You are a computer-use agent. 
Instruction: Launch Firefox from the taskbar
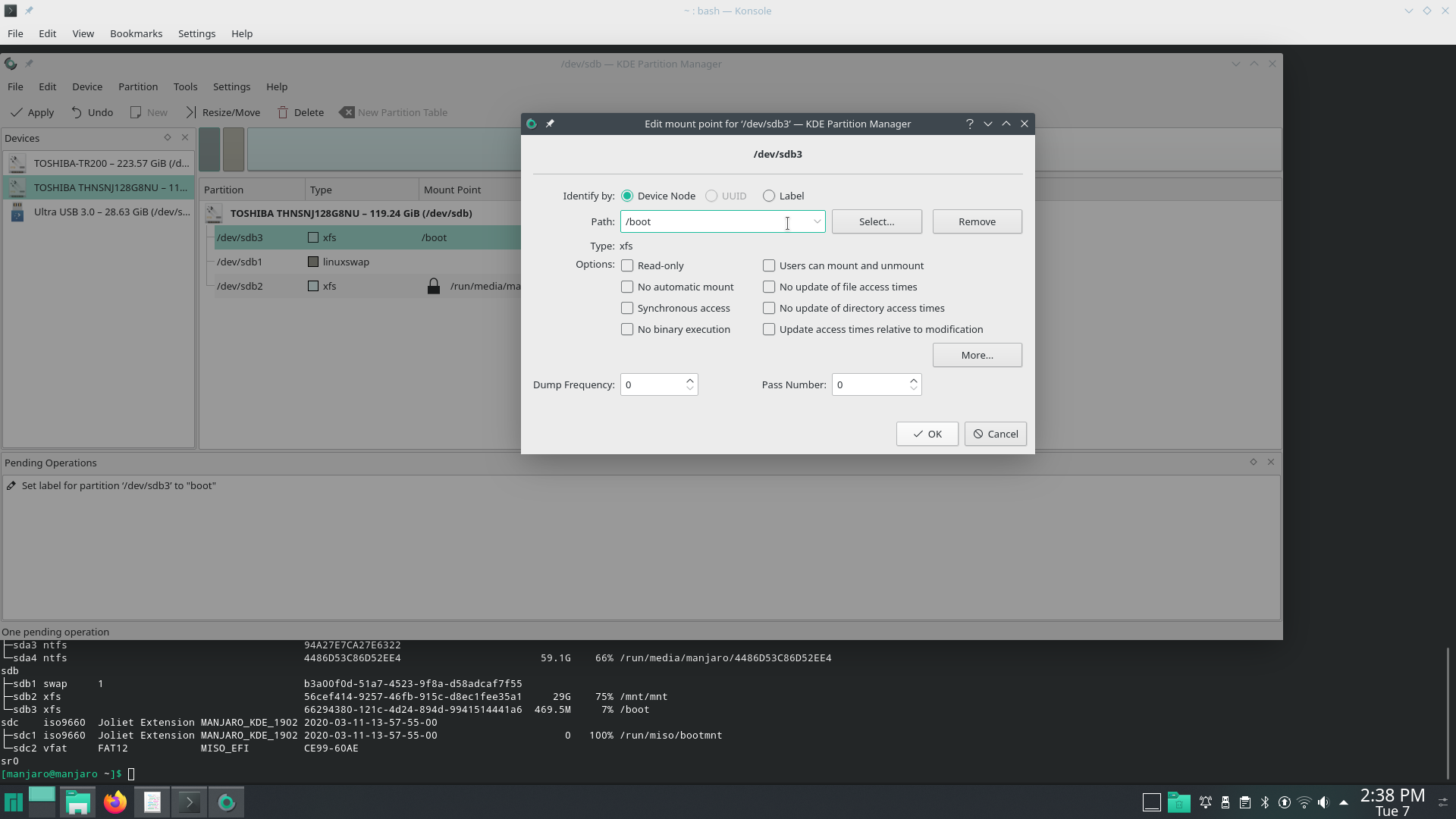(115, 802)
